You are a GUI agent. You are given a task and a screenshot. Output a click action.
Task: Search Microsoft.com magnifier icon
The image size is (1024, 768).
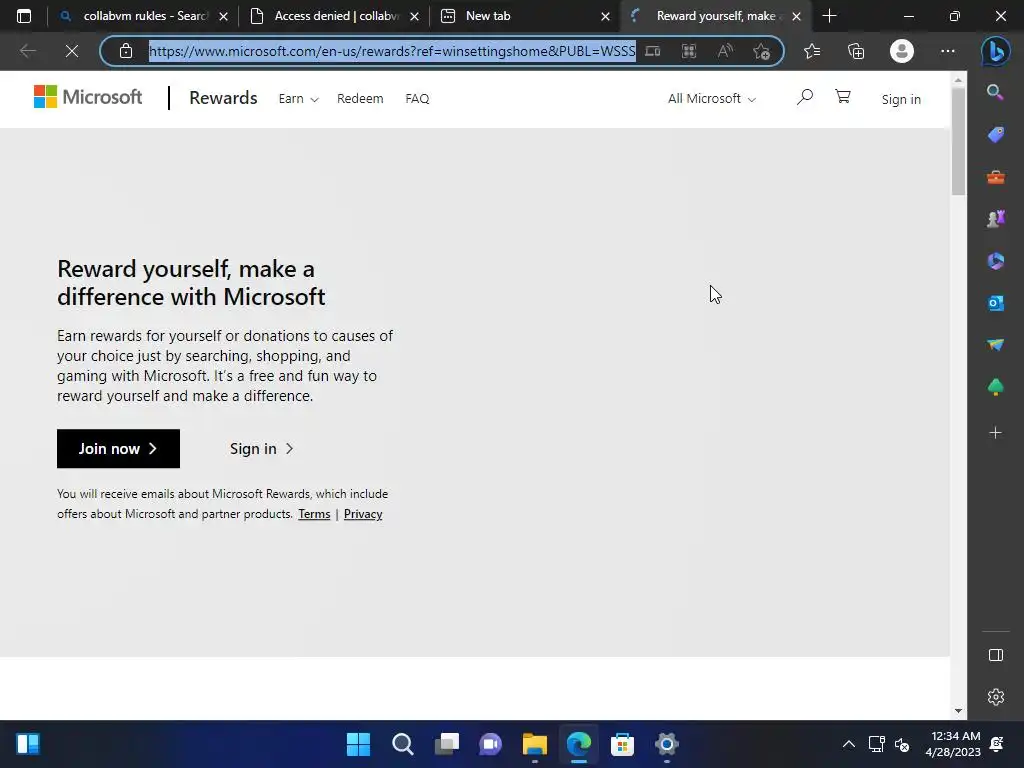[805, 98]
